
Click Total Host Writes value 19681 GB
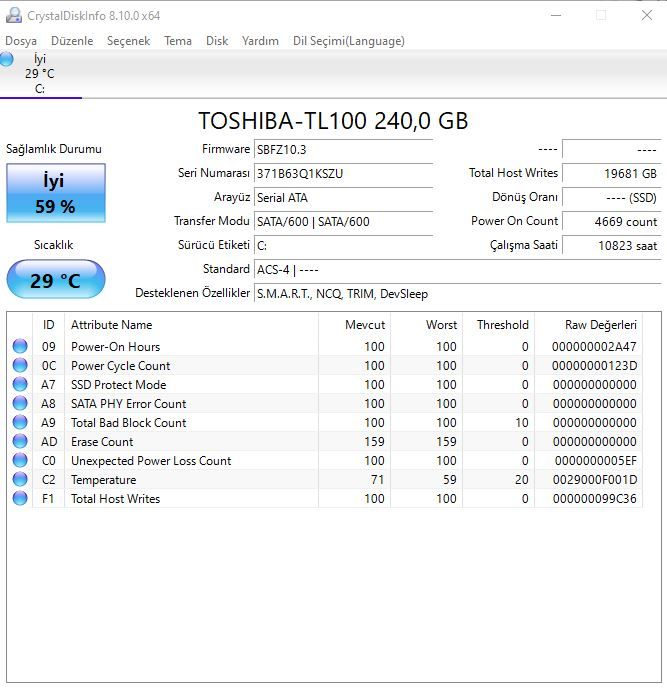click(612, 173)
